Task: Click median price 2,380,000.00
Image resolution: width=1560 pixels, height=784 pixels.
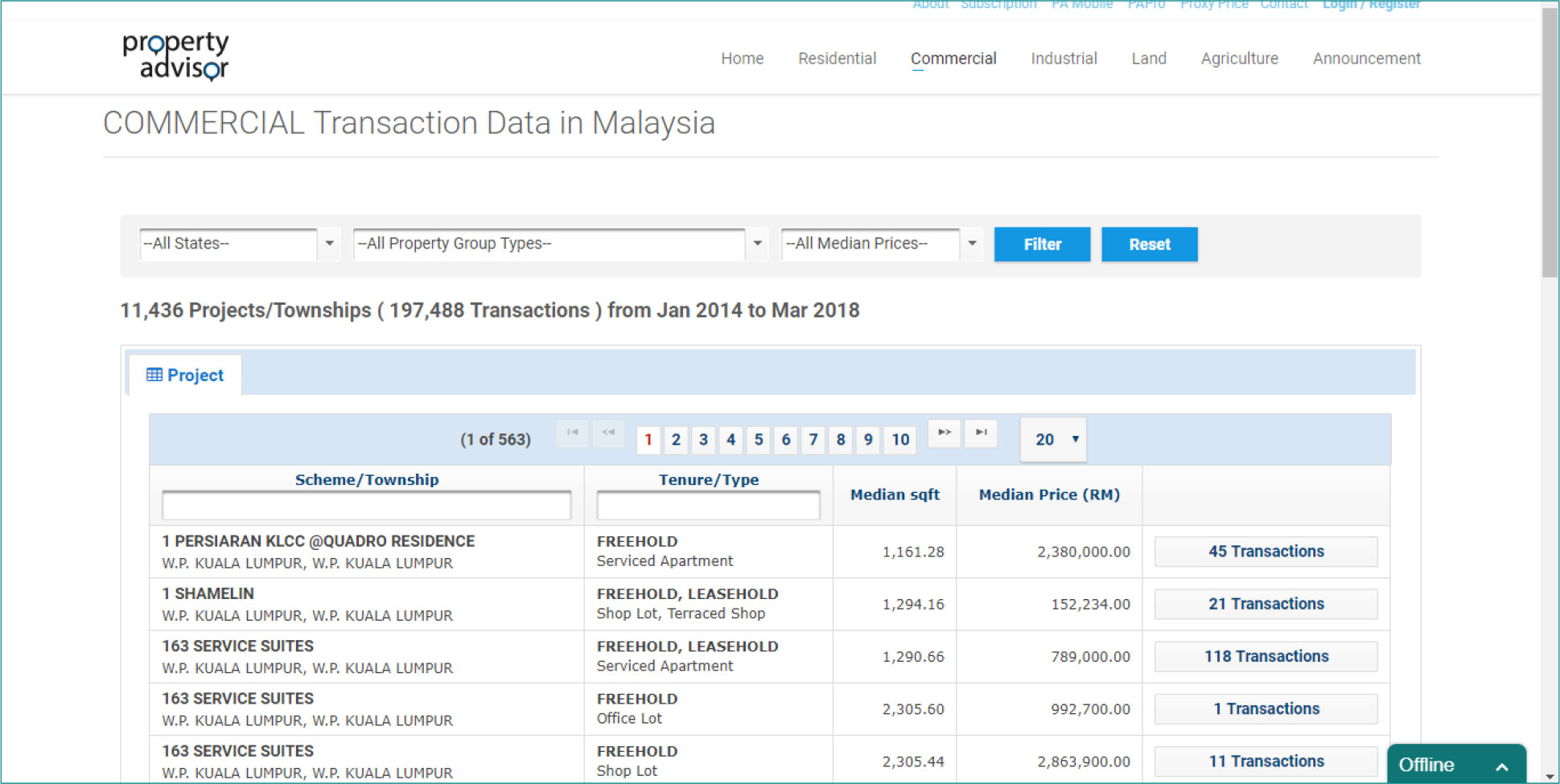Action: pyautogui.click(x=1083, y=552)
